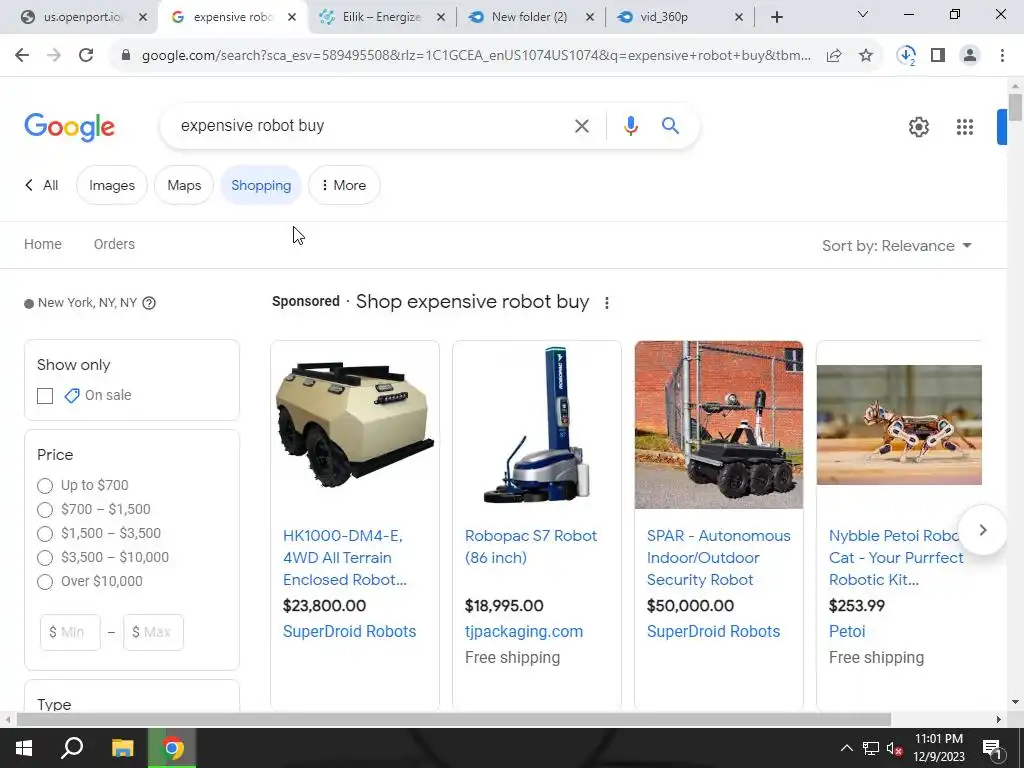
Task: Open the HK1000 robot product image
Action: click(x=355, y=424)
